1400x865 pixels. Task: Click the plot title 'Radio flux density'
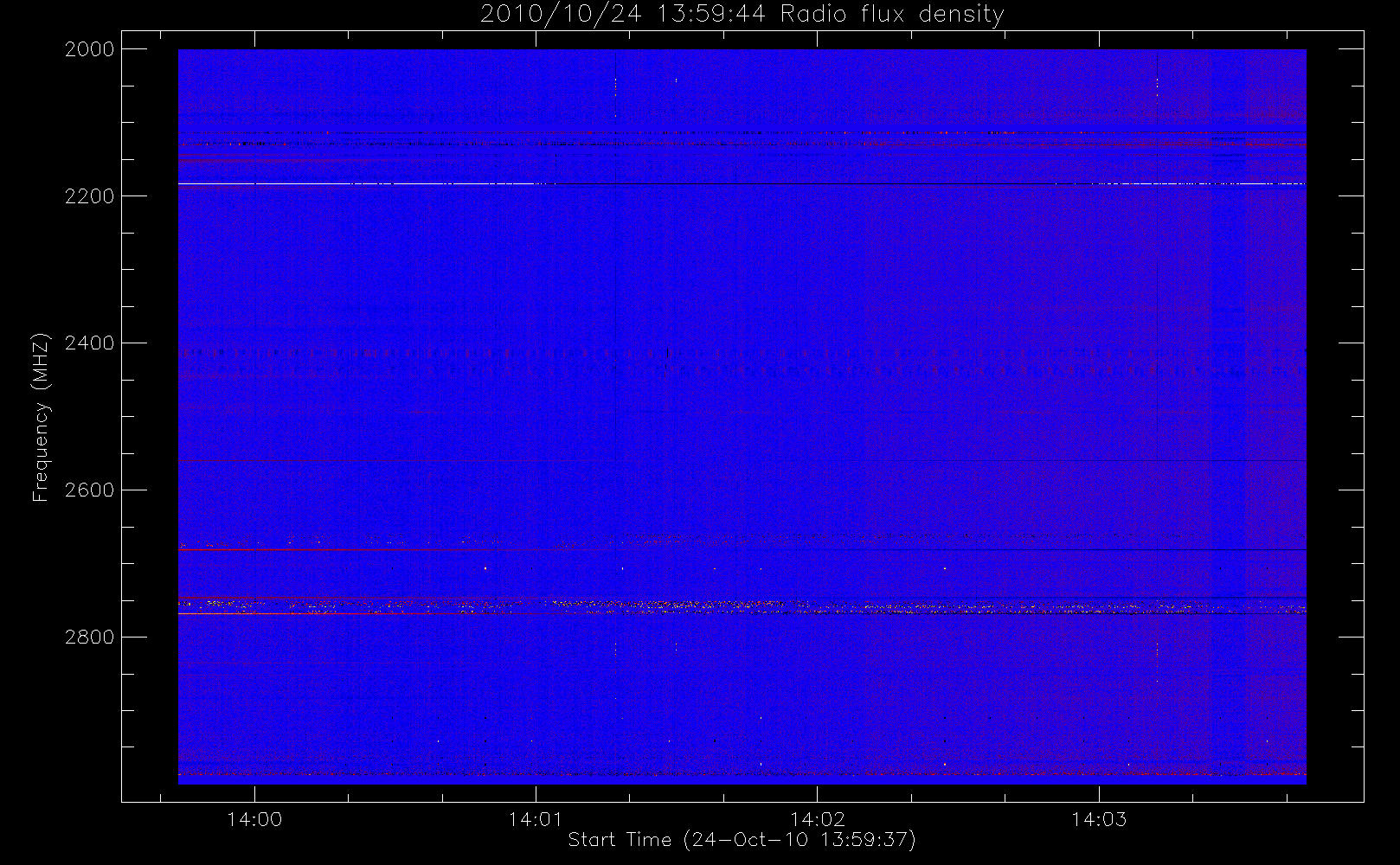click(x=892, y=15)
